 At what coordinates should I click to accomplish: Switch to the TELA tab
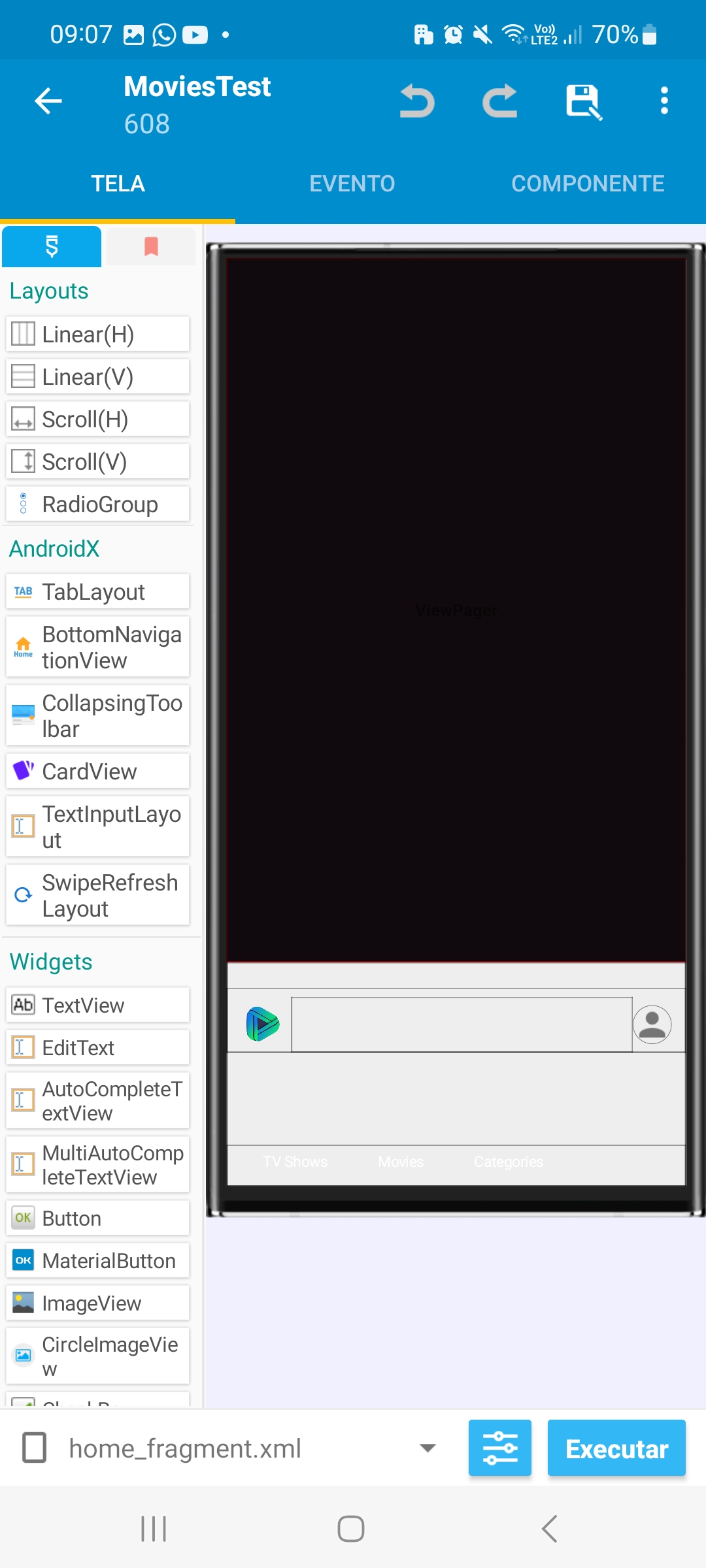(118, 184)
